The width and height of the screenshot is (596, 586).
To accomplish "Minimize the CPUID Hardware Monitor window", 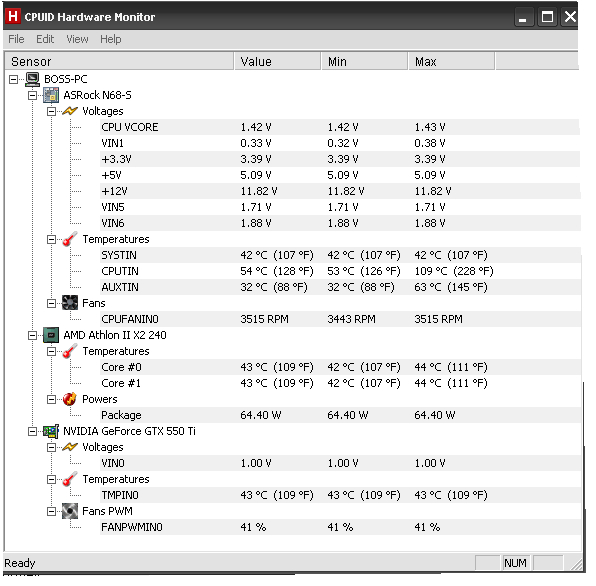I will click(523, 17).
